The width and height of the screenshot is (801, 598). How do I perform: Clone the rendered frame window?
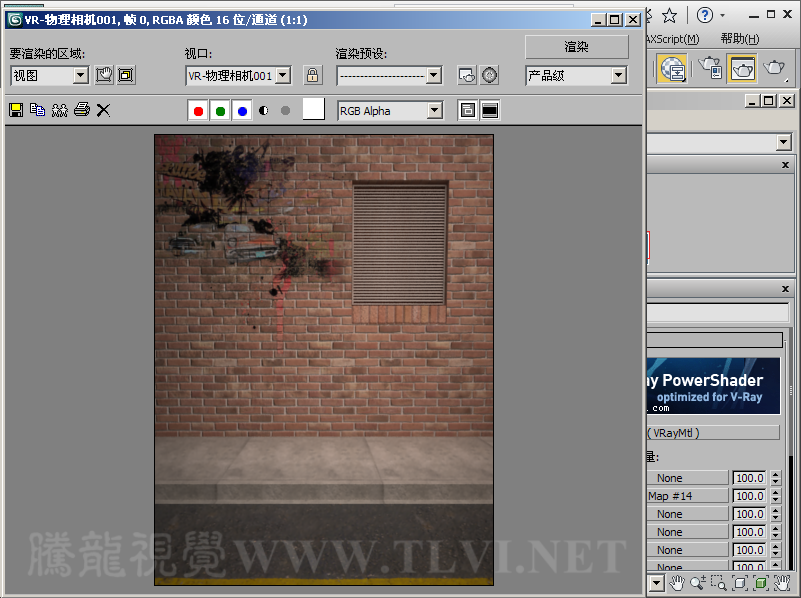pos(60,110)
